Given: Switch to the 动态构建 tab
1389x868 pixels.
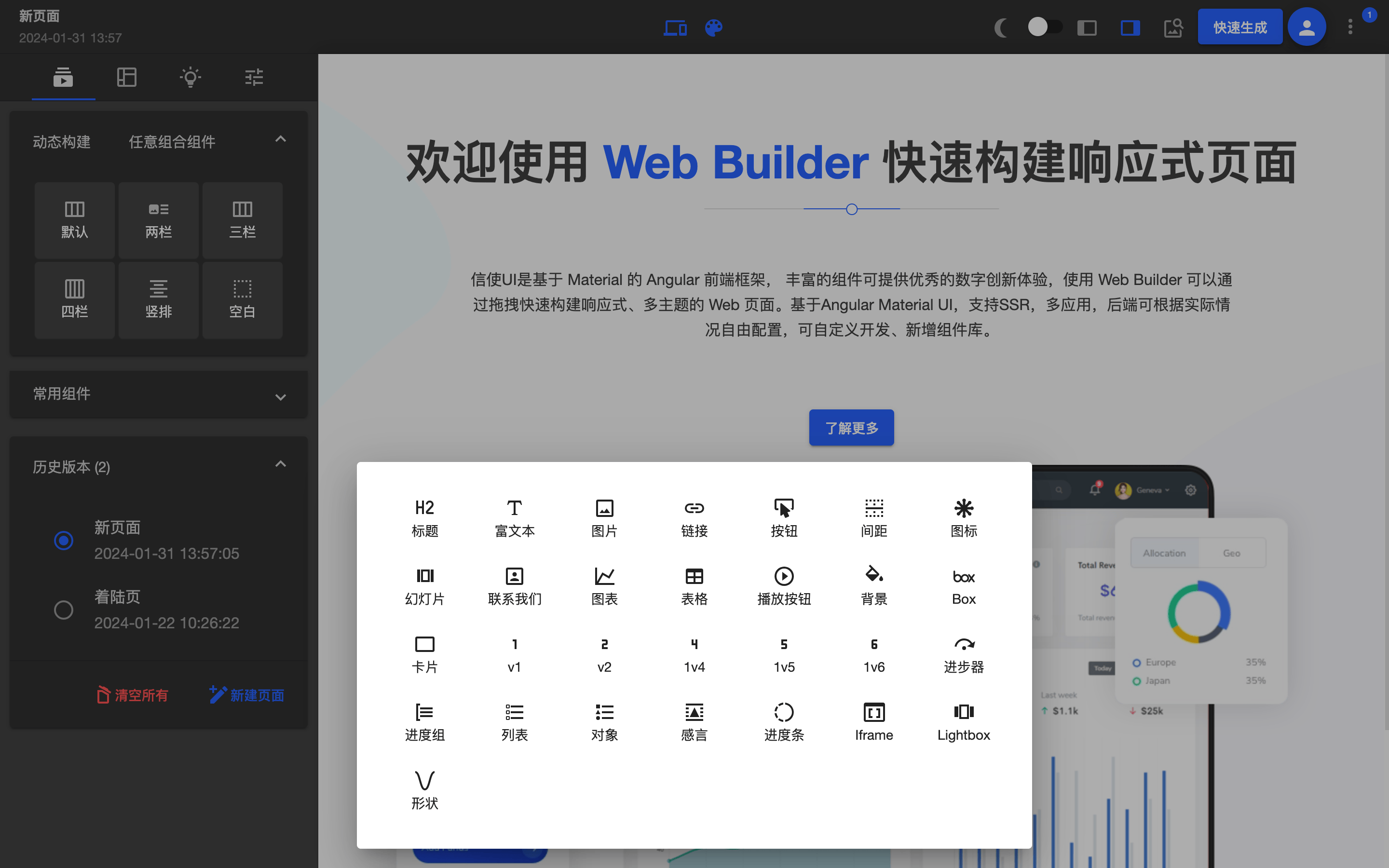Looking at the screenshot, I should coord(61,142).
